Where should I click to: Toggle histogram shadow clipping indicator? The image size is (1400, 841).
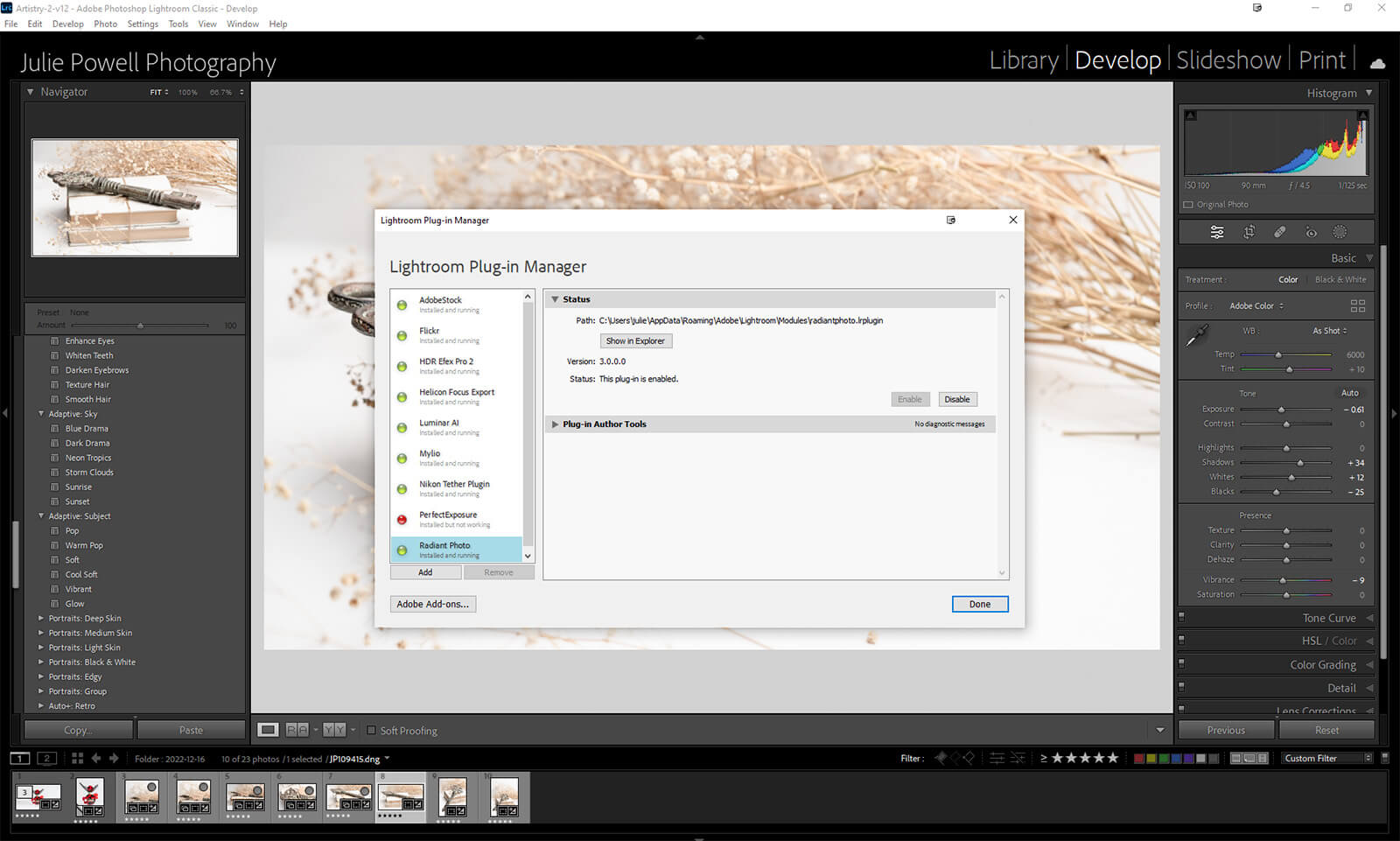click(1190, 115)
